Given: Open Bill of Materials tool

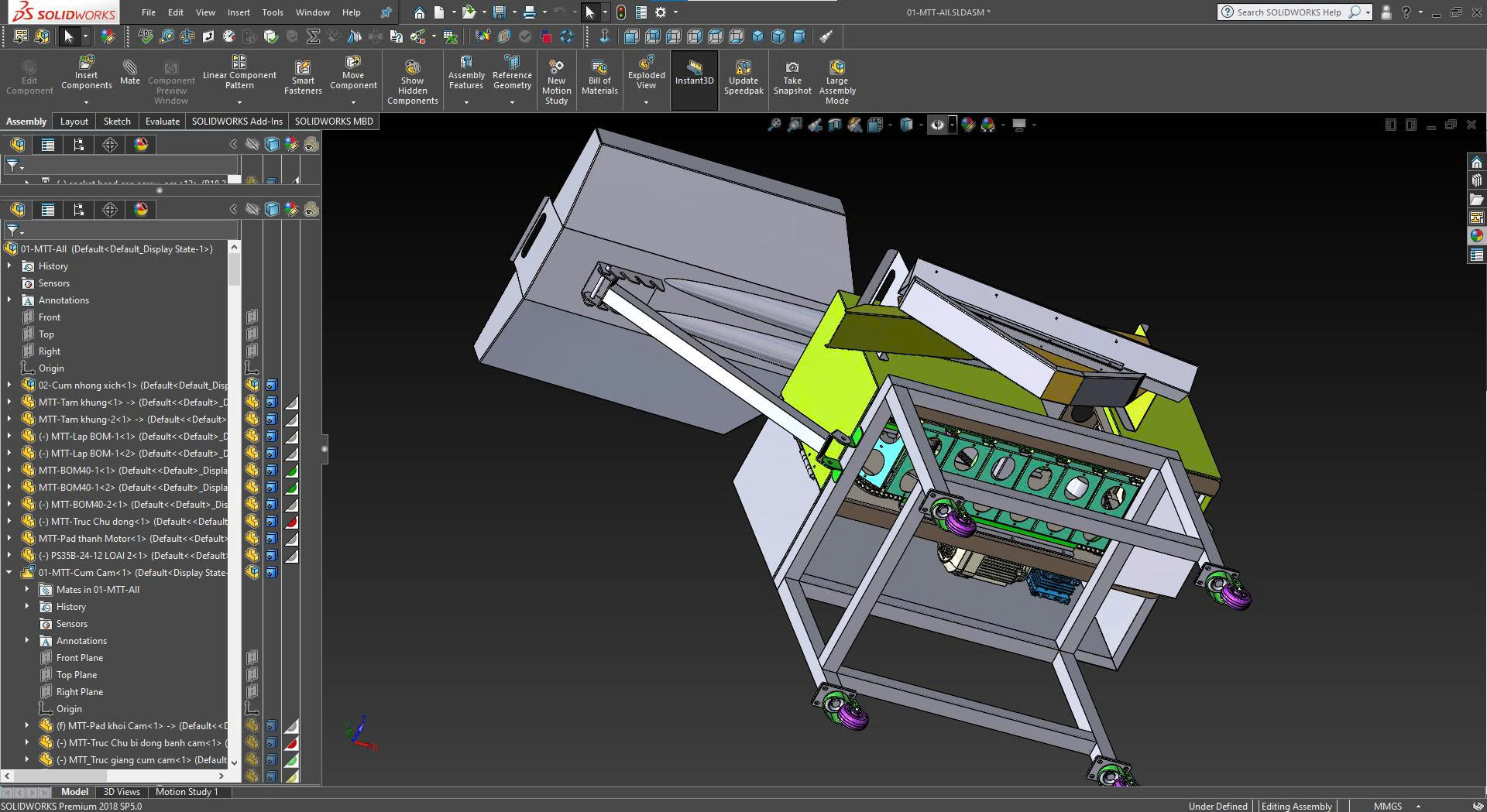Looking at the screenshot, I should [x=599, y=77].
